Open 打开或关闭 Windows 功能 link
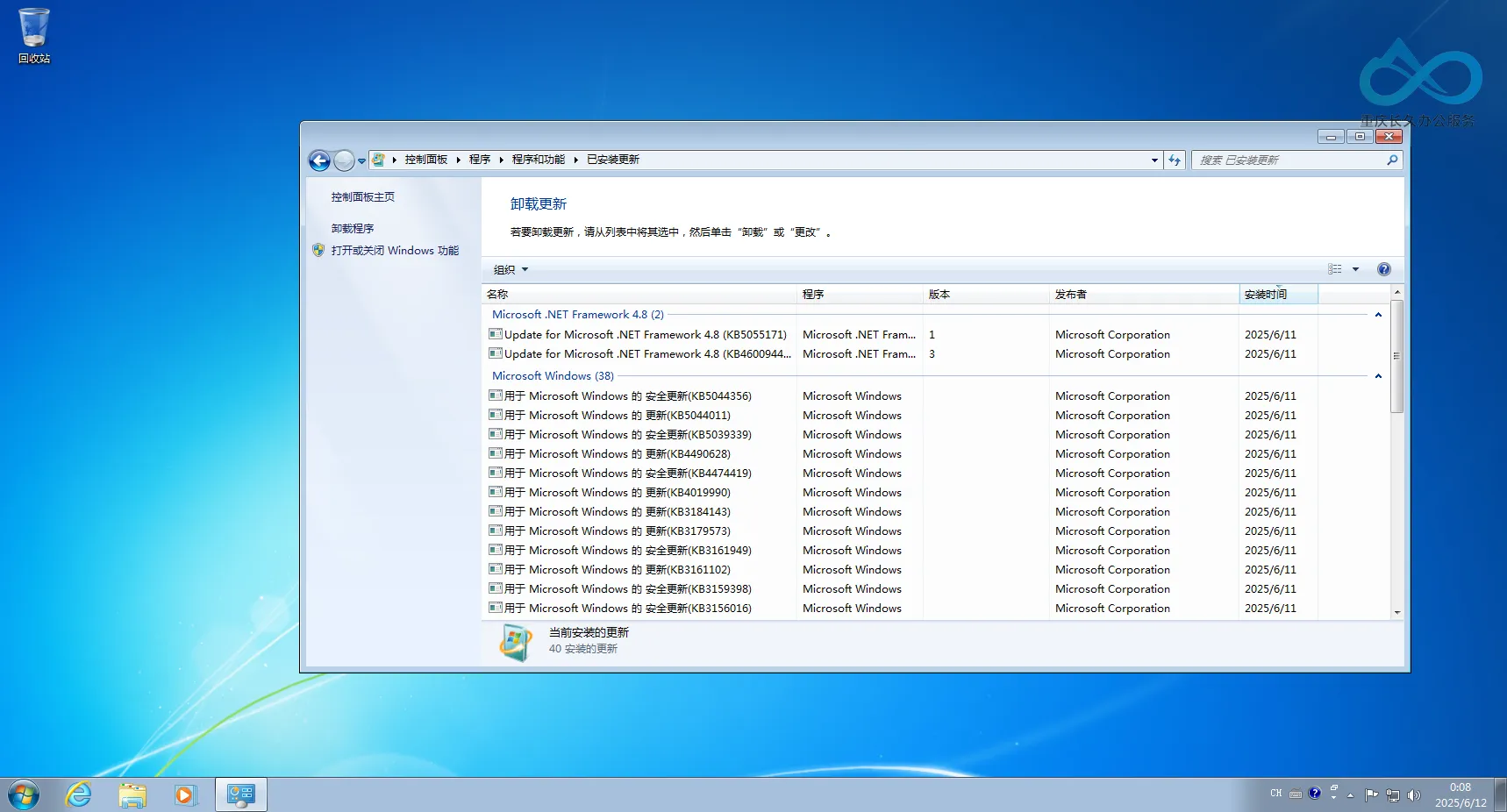Image resolution: width=1507 pixels, height=812 pixels. pos(395,251)
